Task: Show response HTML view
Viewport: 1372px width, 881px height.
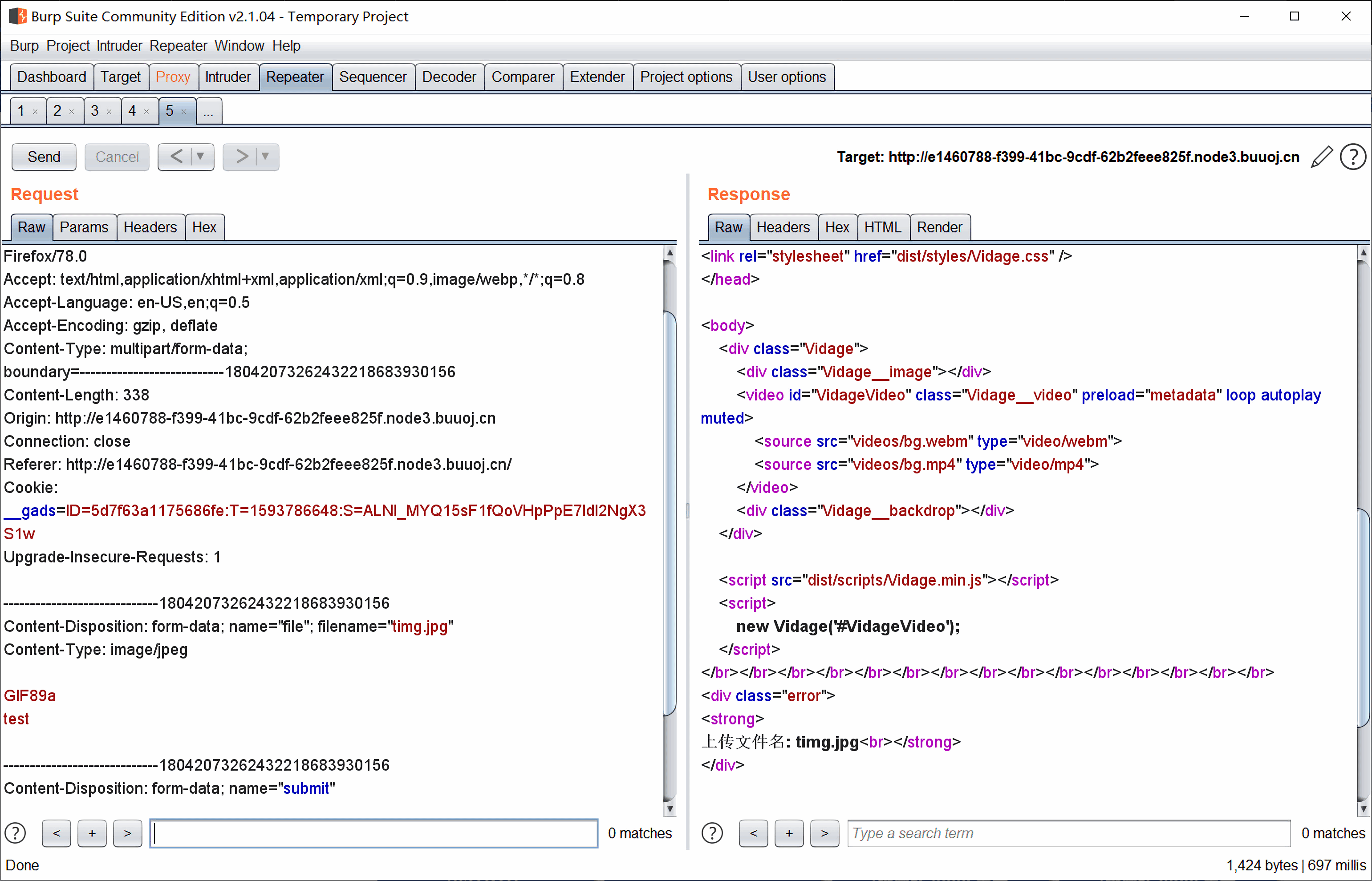Action: [x=883, y=227]
